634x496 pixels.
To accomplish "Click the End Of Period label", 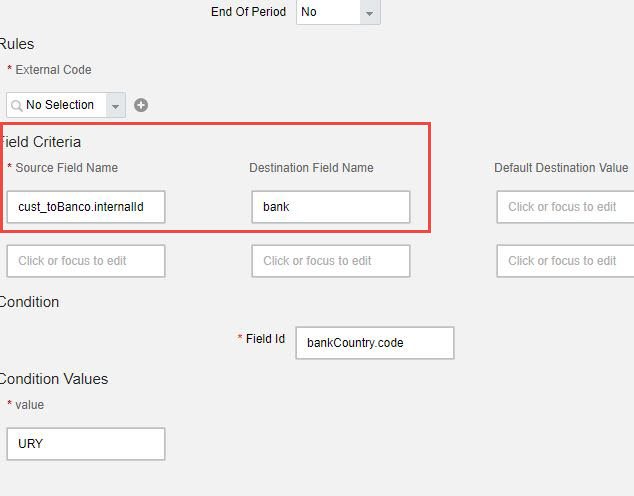I will point(248,12).
